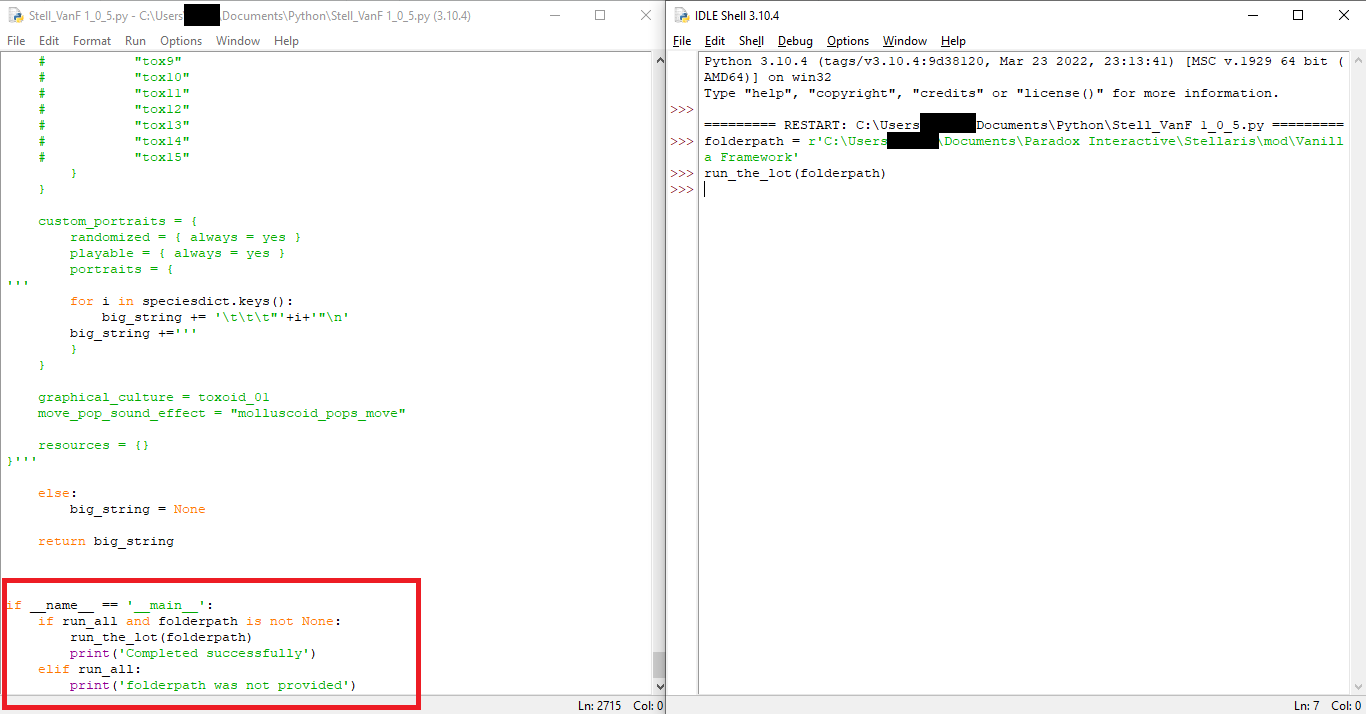Click the 'custom_portraits = {' line

coord(118,221)
